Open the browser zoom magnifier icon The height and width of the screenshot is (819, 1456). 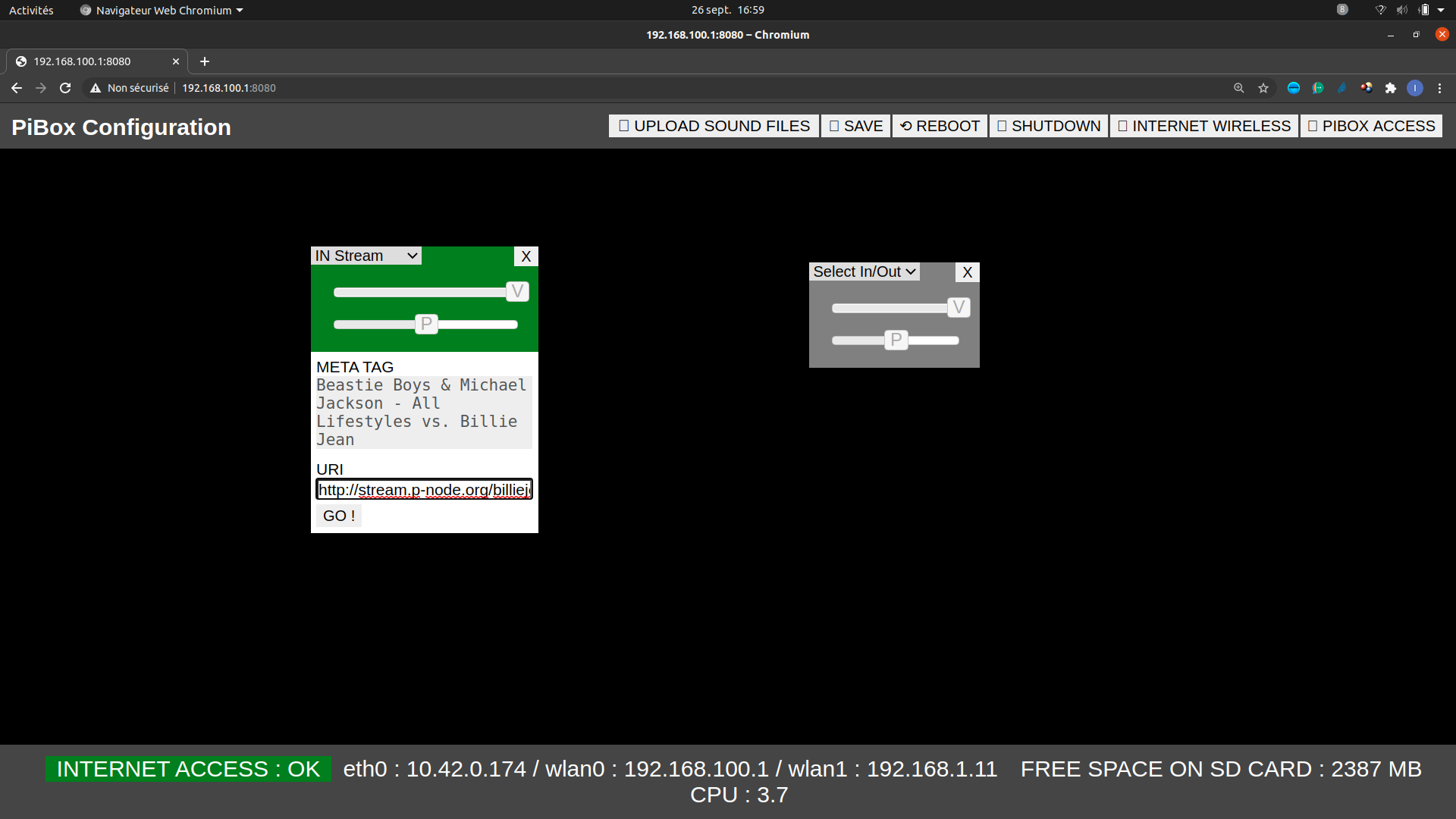[1239, 88]
